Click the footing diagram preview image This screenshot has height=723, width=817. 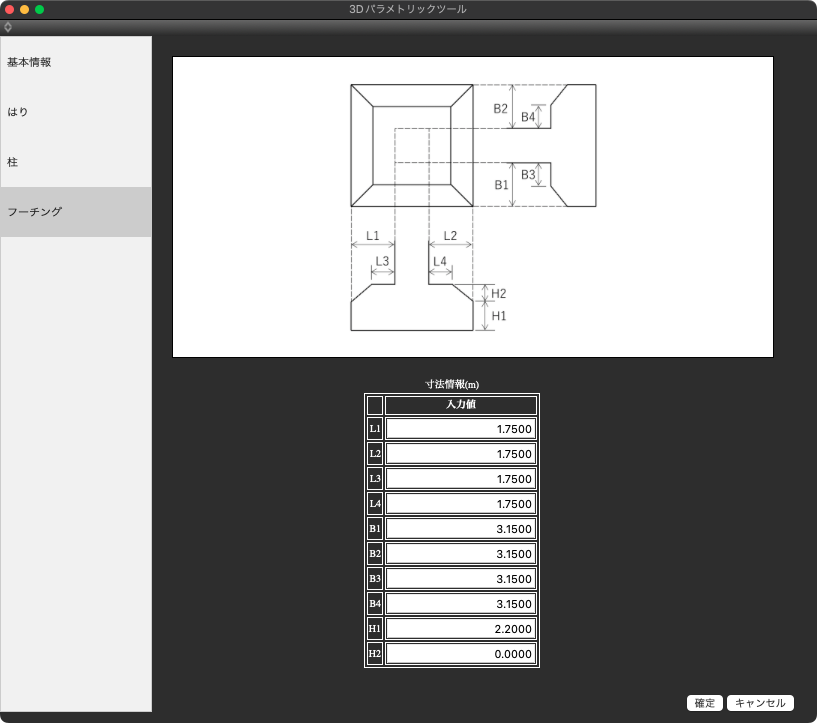[473, 207]
